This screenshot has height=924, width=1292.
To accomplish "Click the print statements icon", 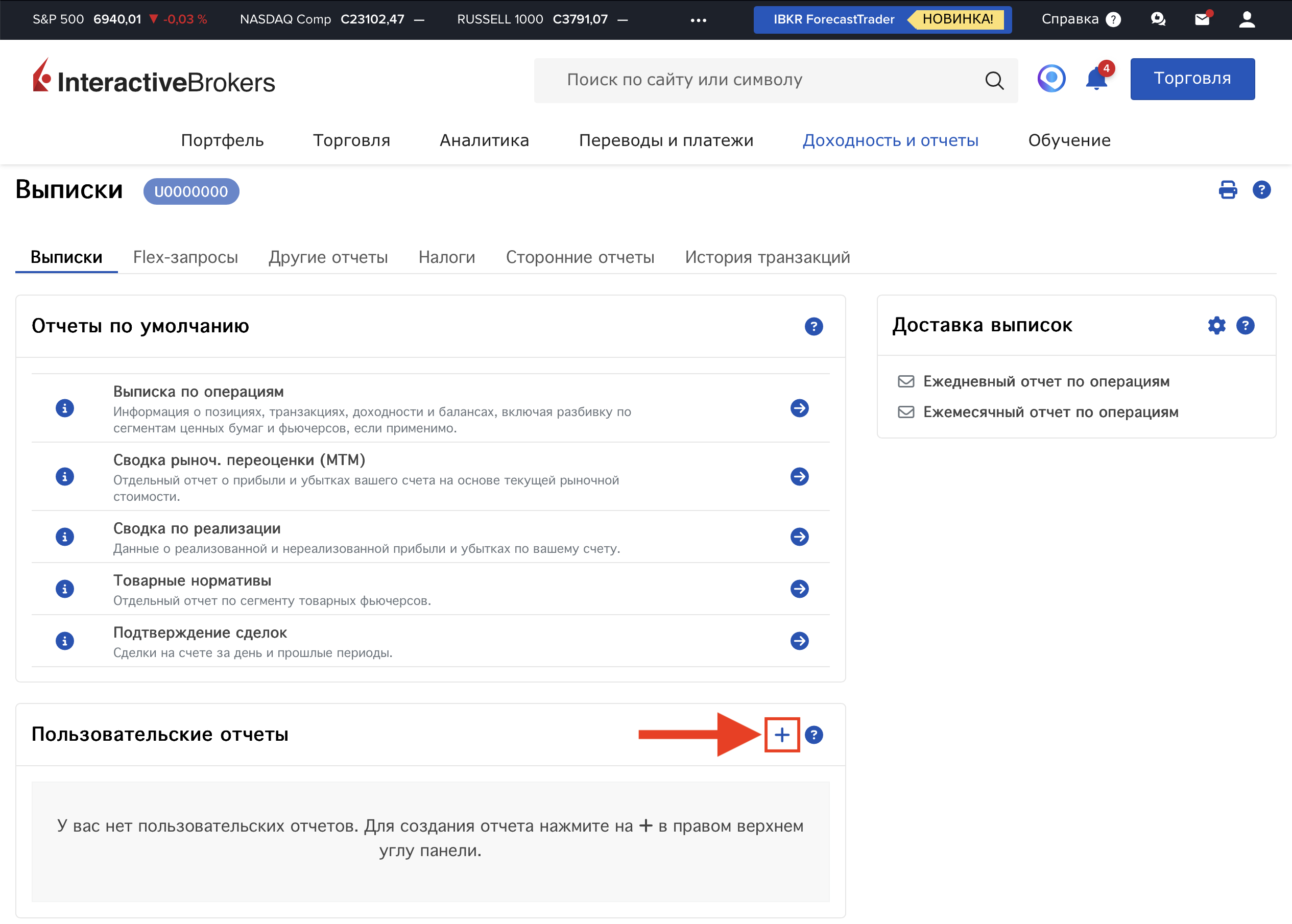I will [x=1227, y=189].
